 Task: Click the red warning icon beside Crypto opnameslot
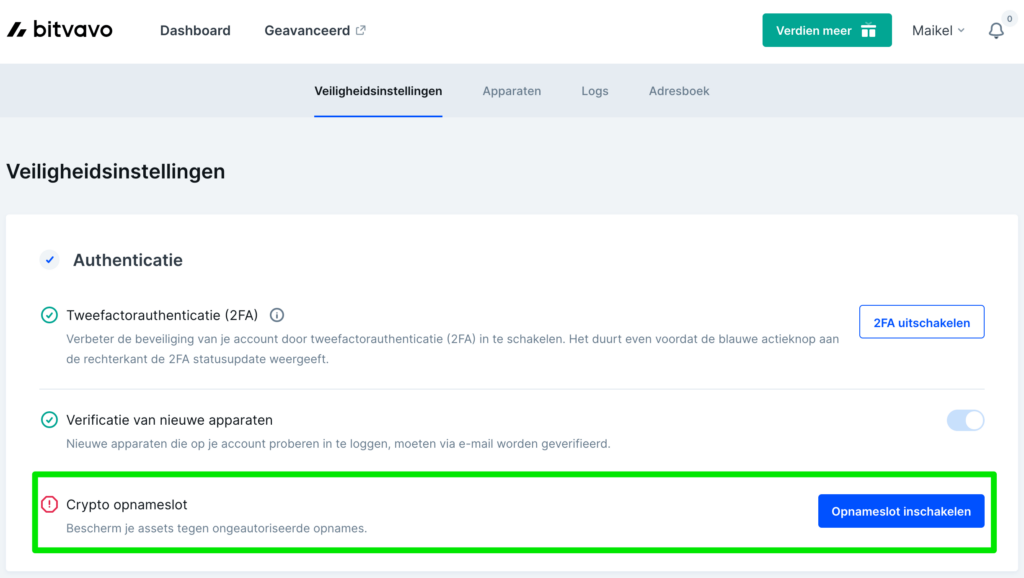(x=49, y=504)
